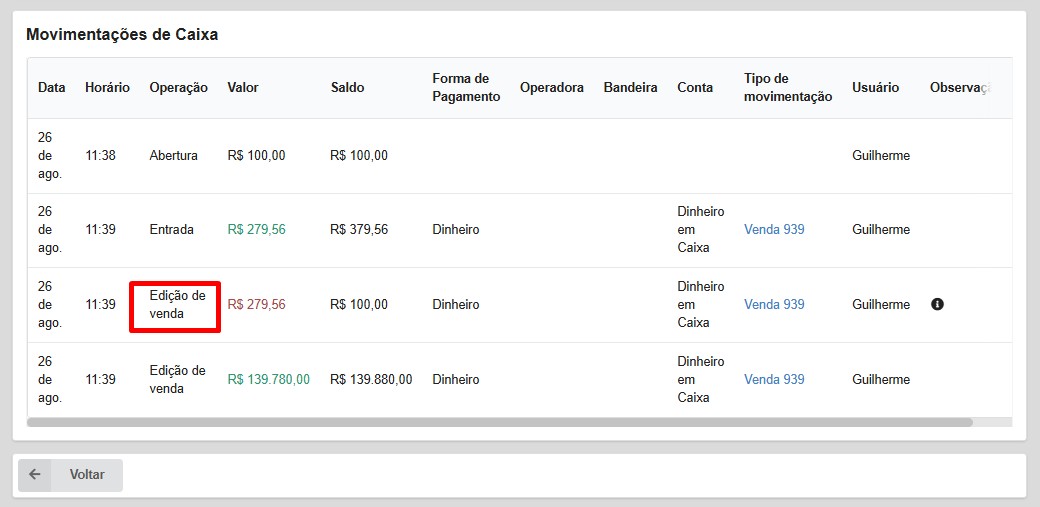The width and height of the screenshot is (1040, 507).
Task: Click the Valor column header
Action: [x=243, y=87]
